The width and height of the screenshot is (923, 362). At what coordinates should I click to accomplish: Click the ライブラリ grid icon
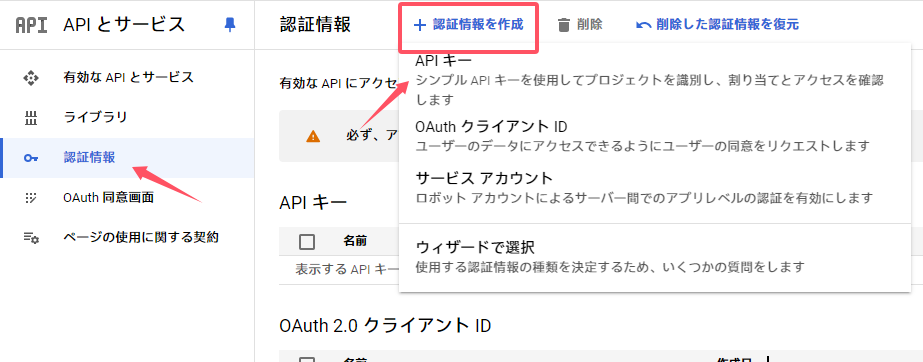[31, 118]
